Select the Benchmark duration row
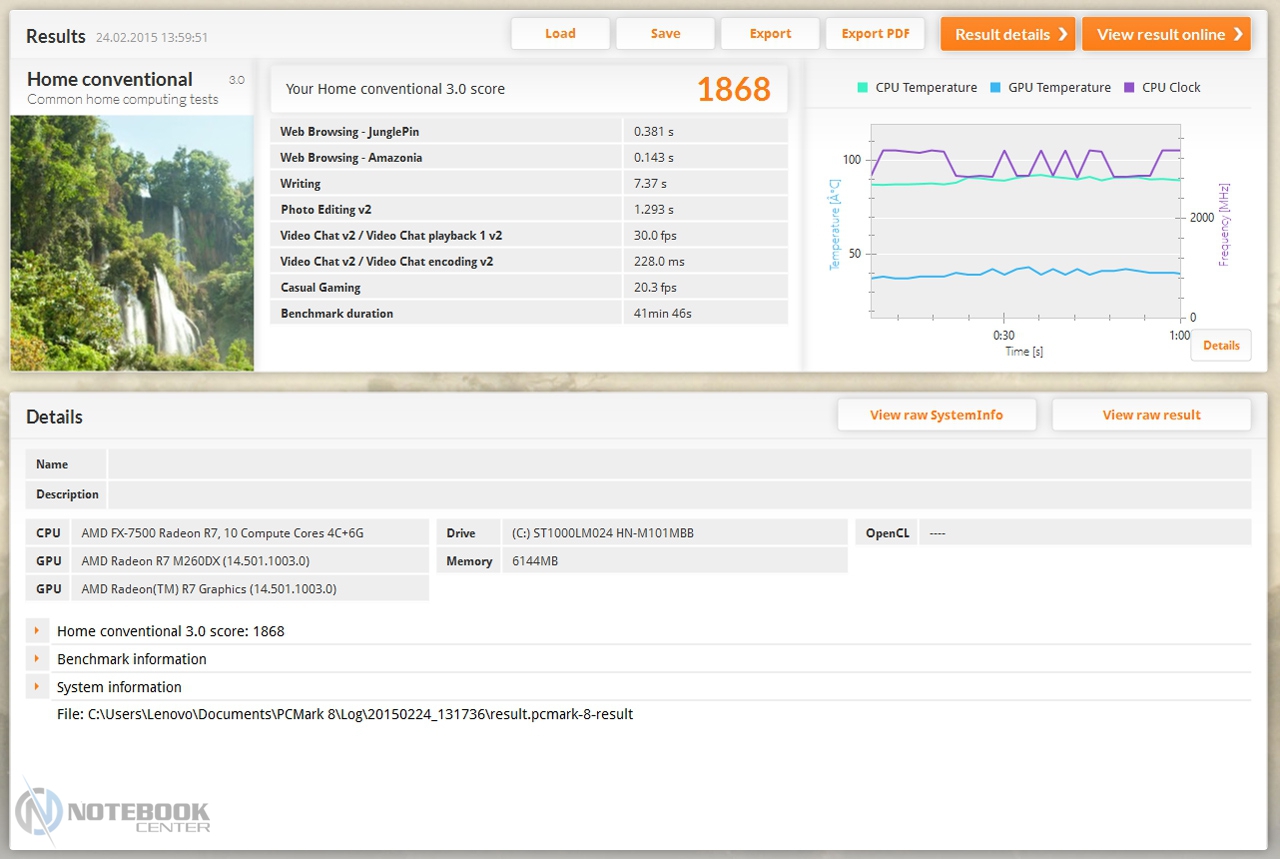 [529, 313]
